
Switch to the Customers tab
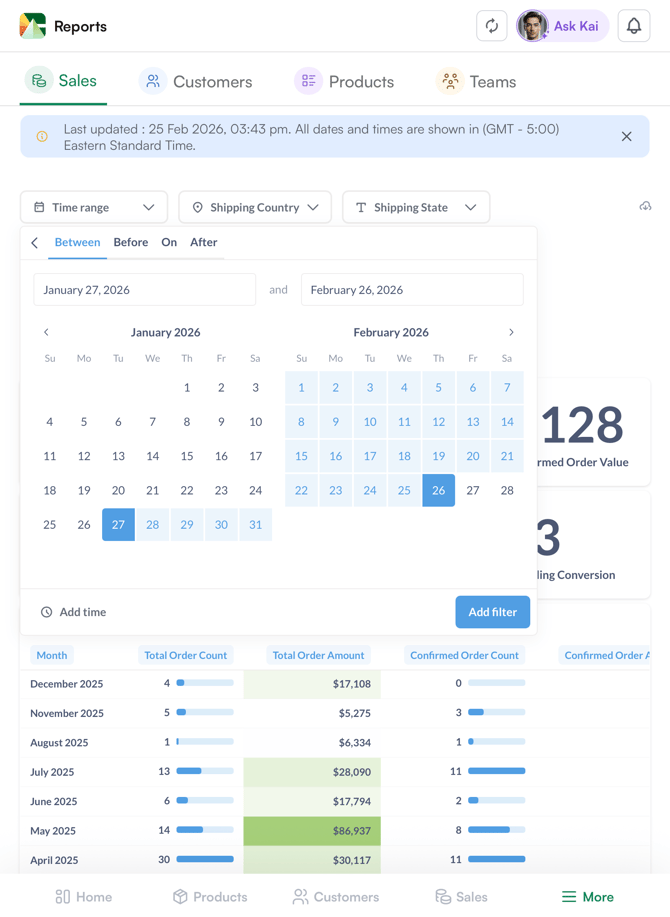coord(196,82)
